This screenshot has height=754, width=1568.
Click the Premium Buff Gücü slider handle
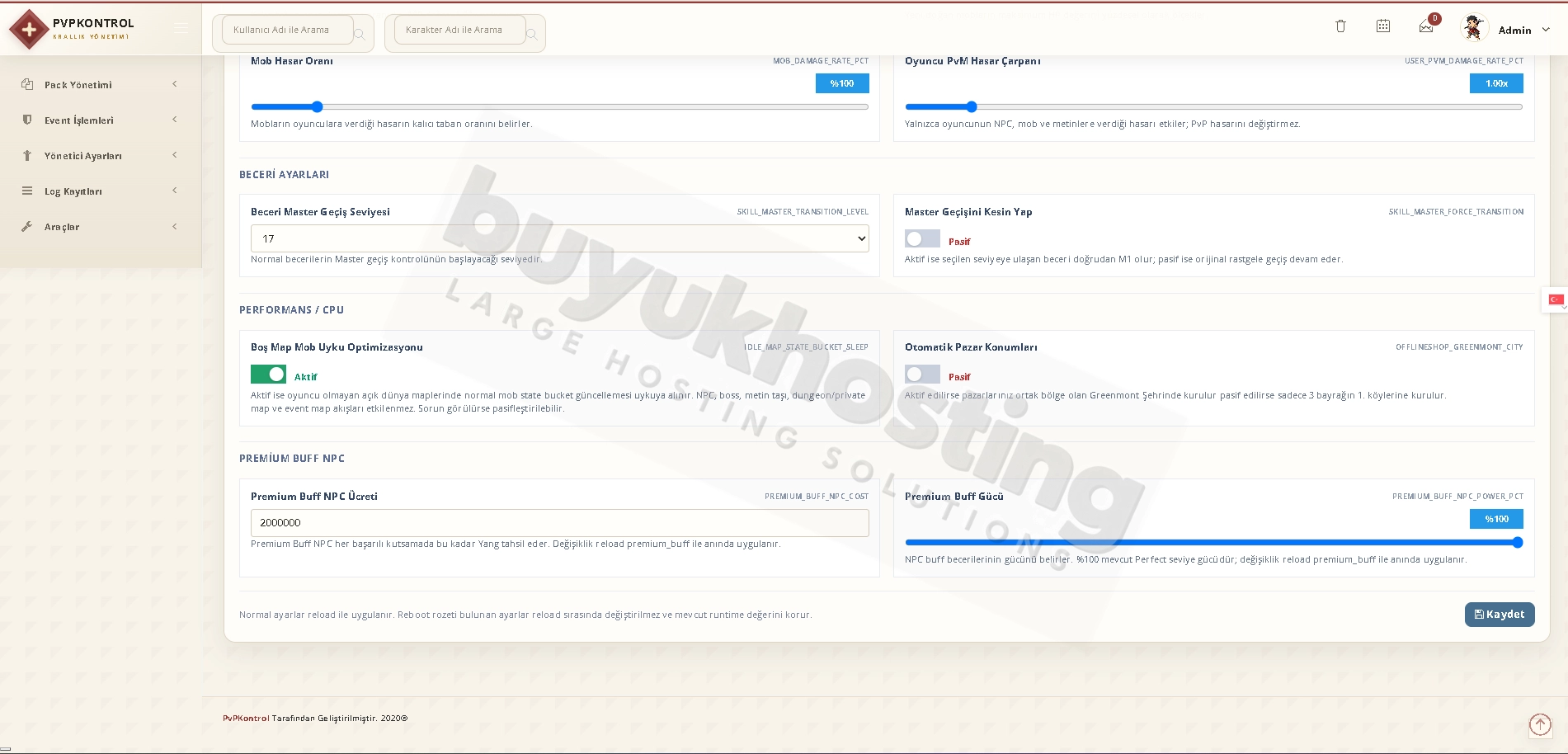tap(1518, 542)
